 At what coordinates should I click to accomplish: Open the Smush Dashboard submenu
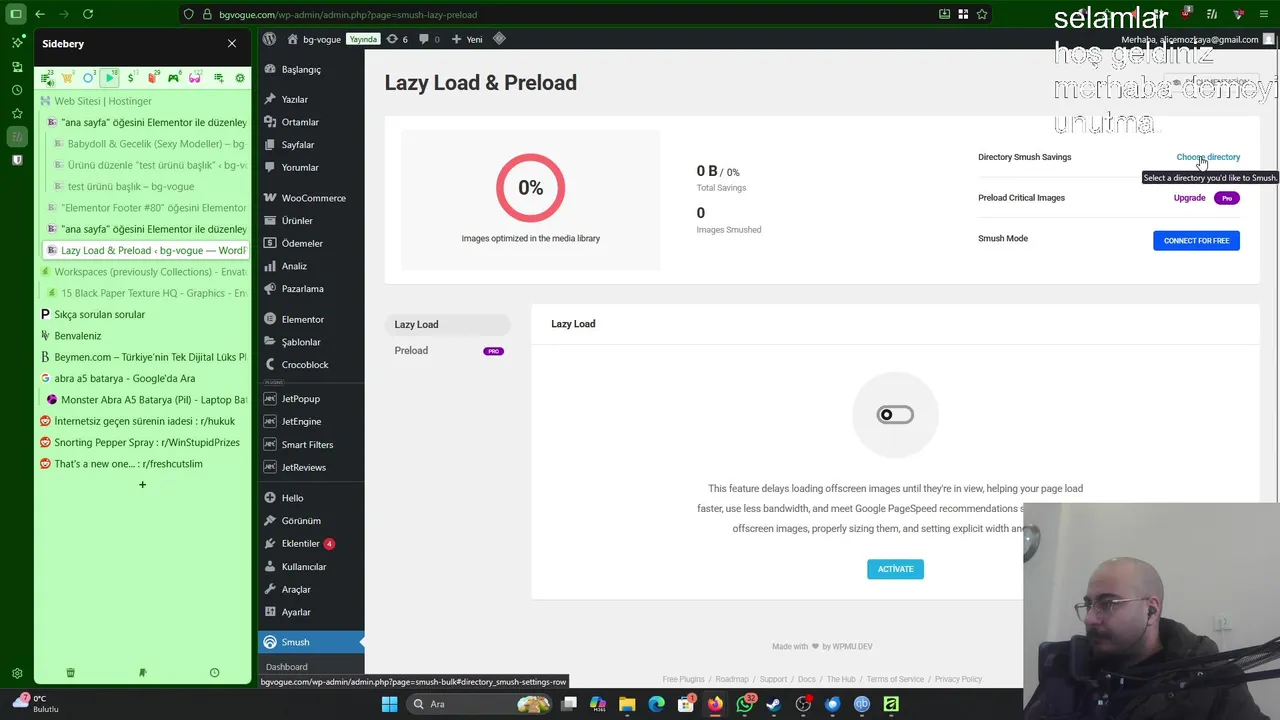click(287, 667)
